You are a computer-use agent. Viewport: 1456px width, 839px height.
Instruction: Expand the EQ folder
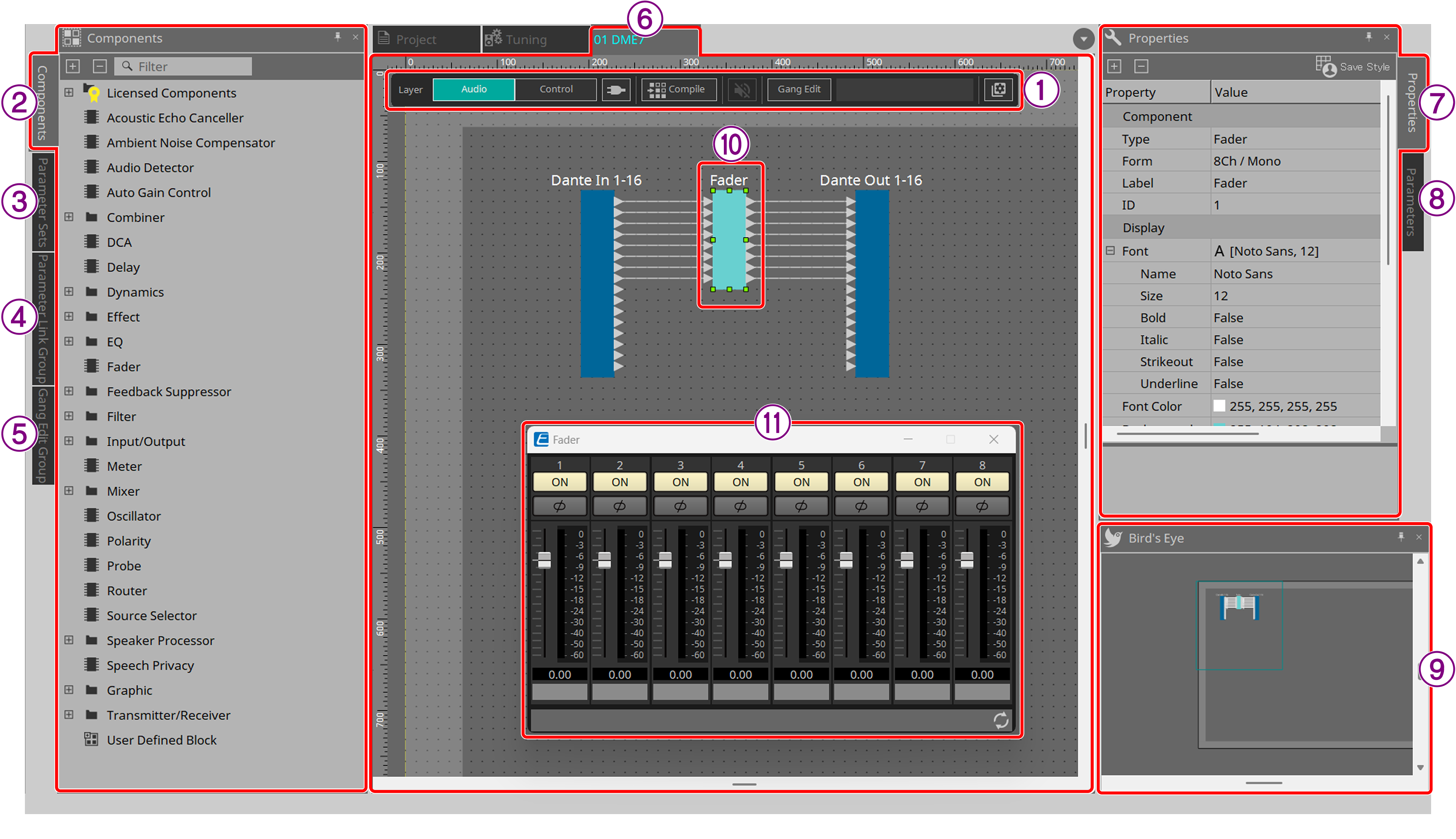[69, 341]
